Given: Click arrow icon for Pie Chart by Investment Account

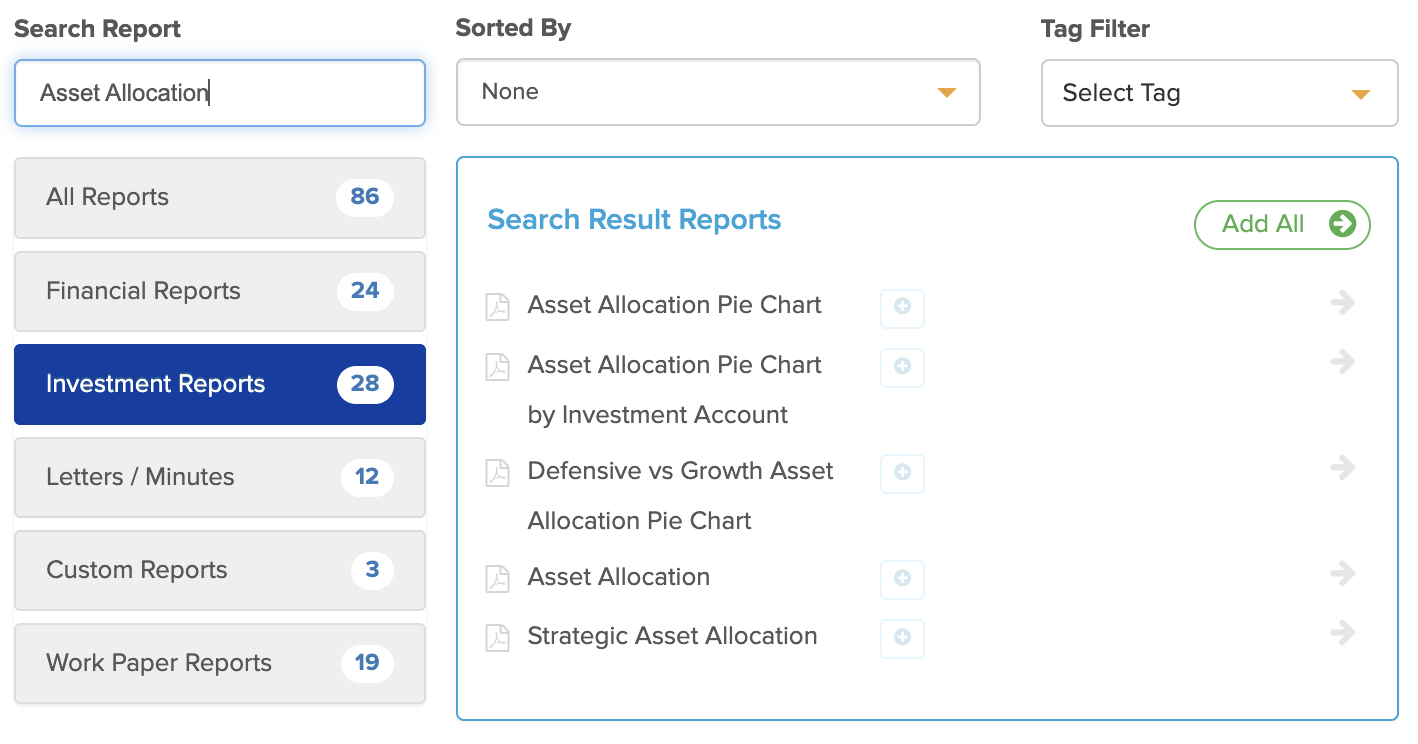Looking at the screenshot, I should point(1343,361).
